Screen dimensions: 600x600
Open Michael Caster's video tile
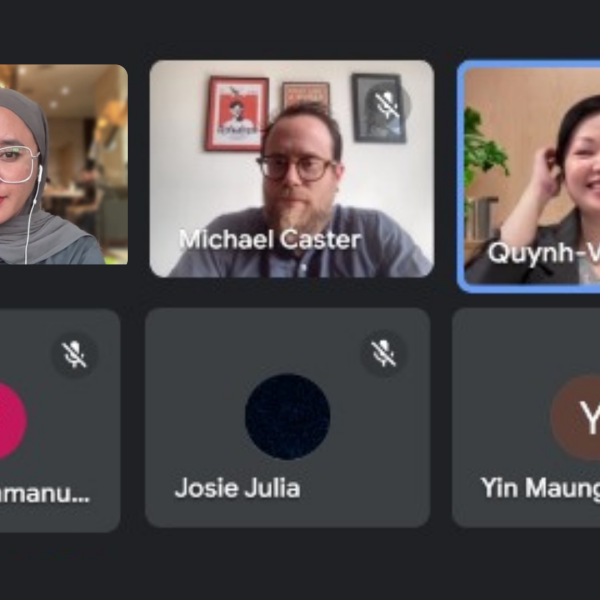pyautogui.click(x=292, y=169)
